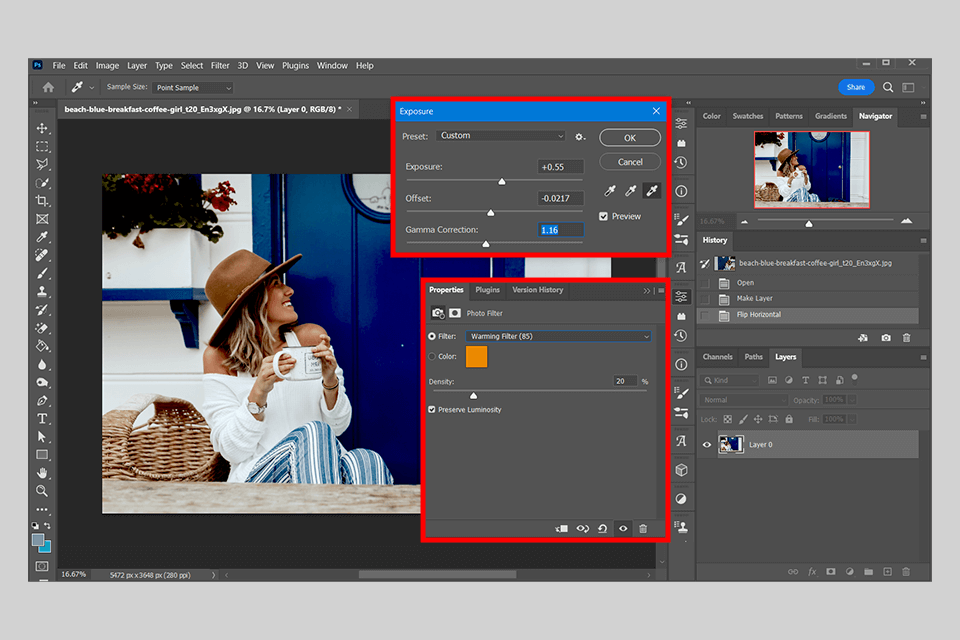Image resolution: width=960 pixels, height=640 pixels.
Task: Open the layer Kind filter dropdown
Action: click(730, 380)
